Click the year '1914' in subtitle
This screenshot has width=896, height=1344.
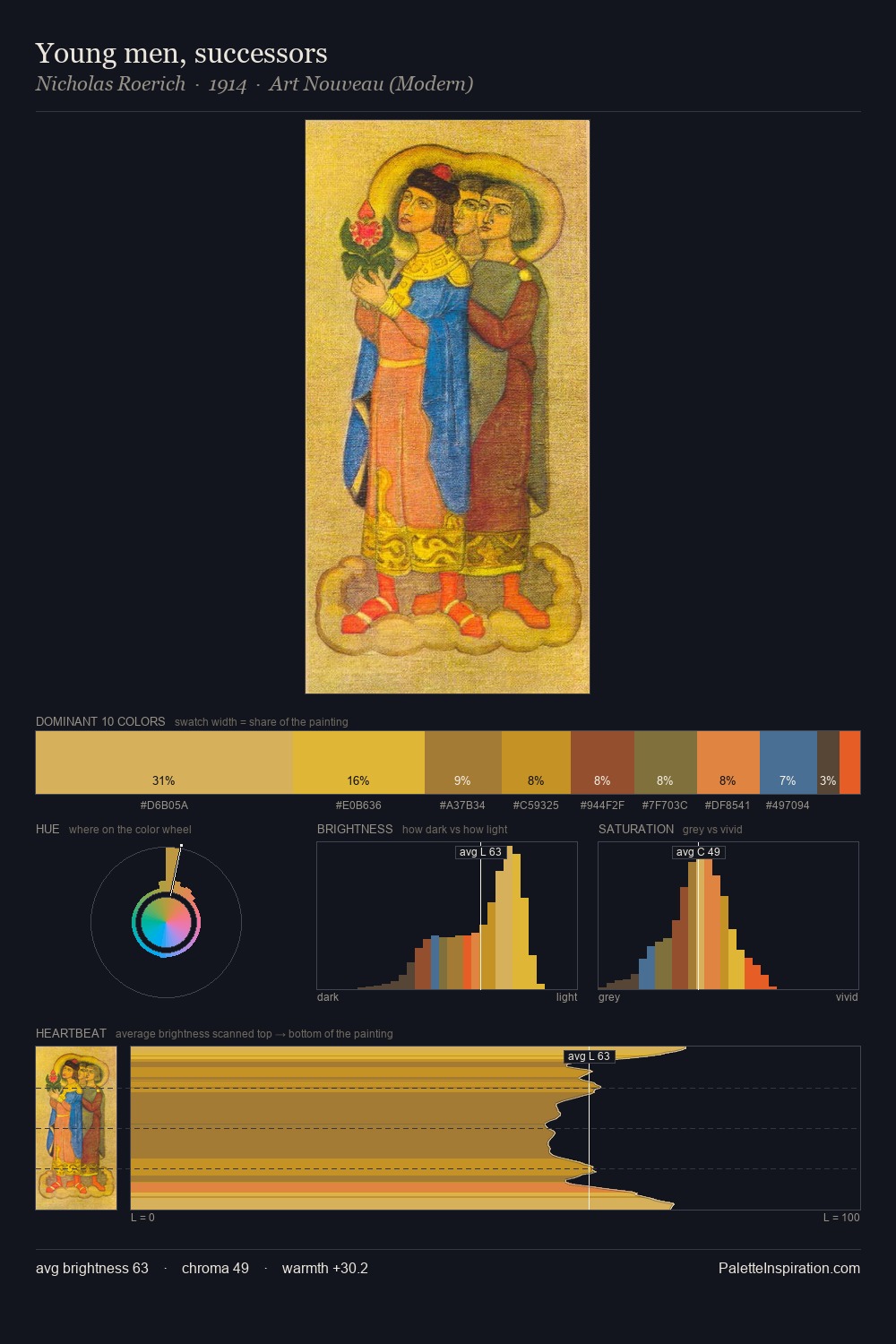tap(228, 84)
